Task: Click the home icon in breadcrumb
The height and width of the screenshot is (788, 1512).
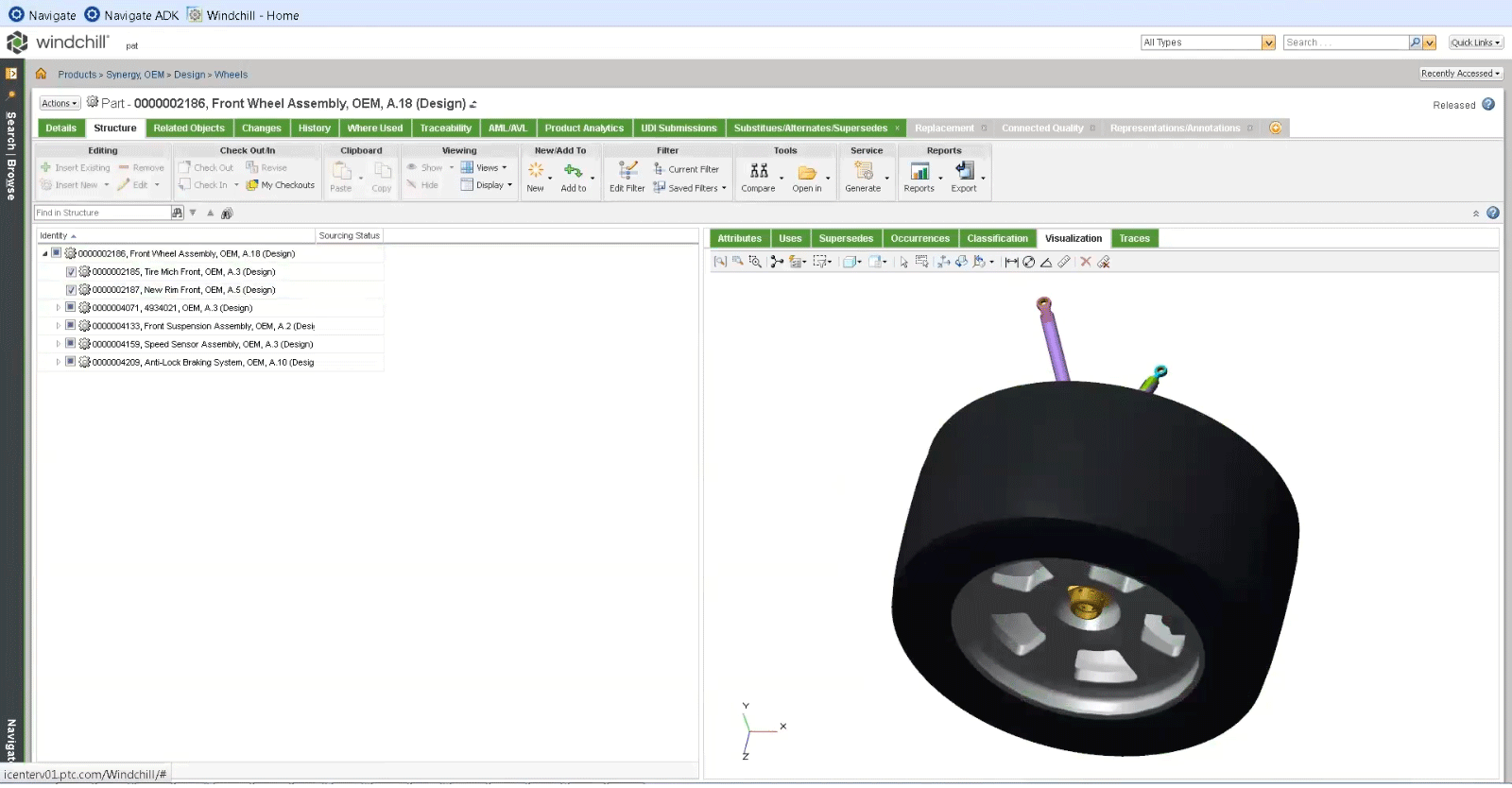Action: 41,74
